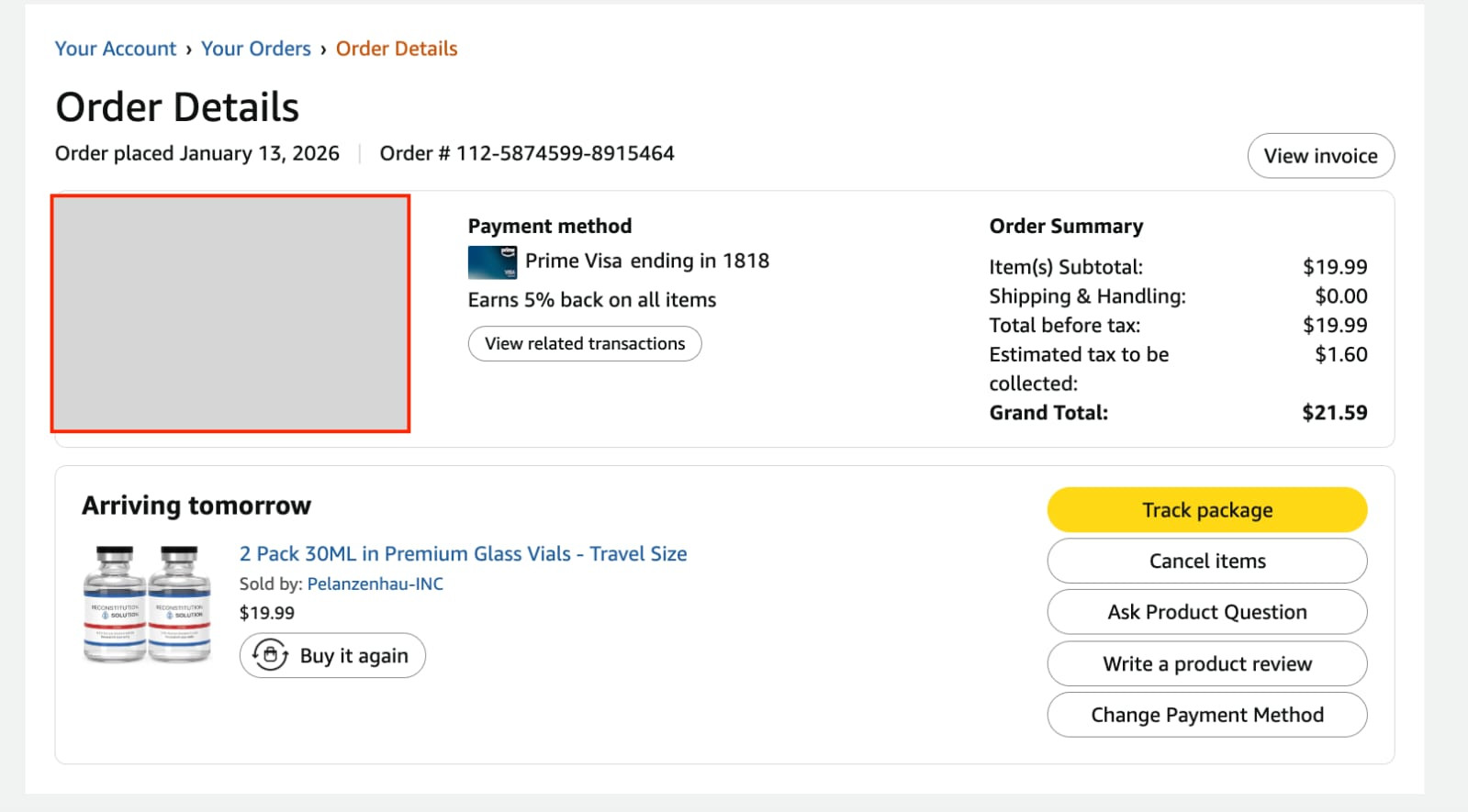Viewport: 1468px width, 812px height.
Task: Click View related transactions
Action: point(585,344)
